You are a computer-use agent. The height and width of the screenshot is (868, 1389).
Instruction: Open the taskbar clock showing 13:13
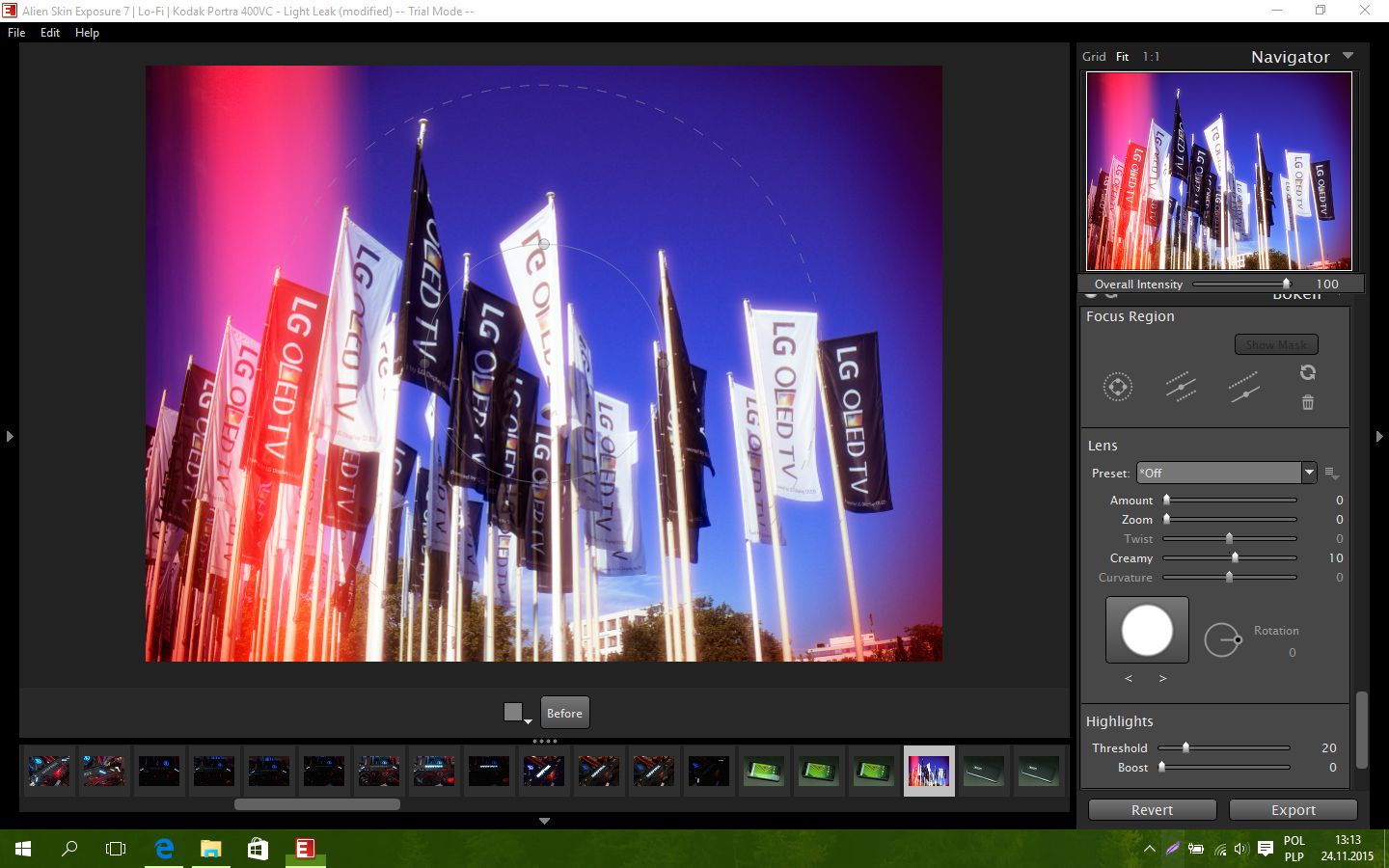[x=1347, y=848]
